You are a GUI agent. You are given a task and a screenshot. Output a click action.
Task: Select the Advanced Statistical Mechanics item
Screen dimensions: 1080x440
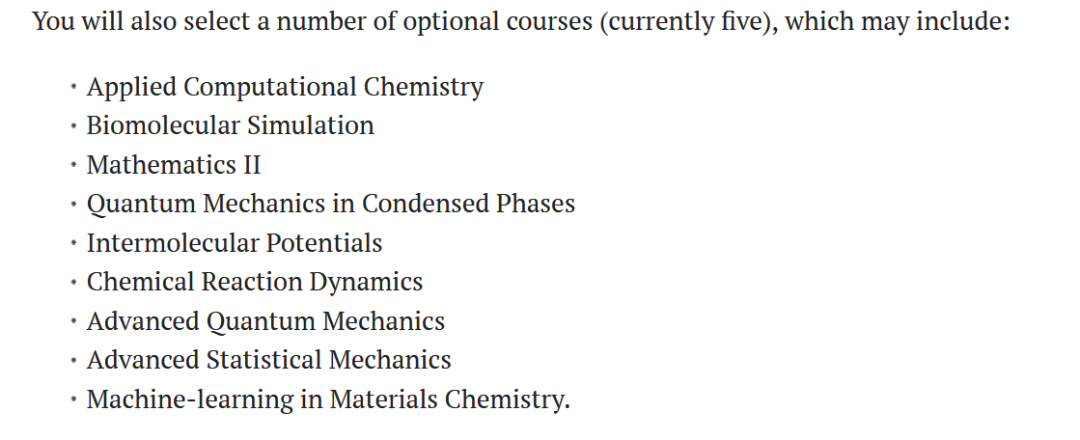point(269,360)
